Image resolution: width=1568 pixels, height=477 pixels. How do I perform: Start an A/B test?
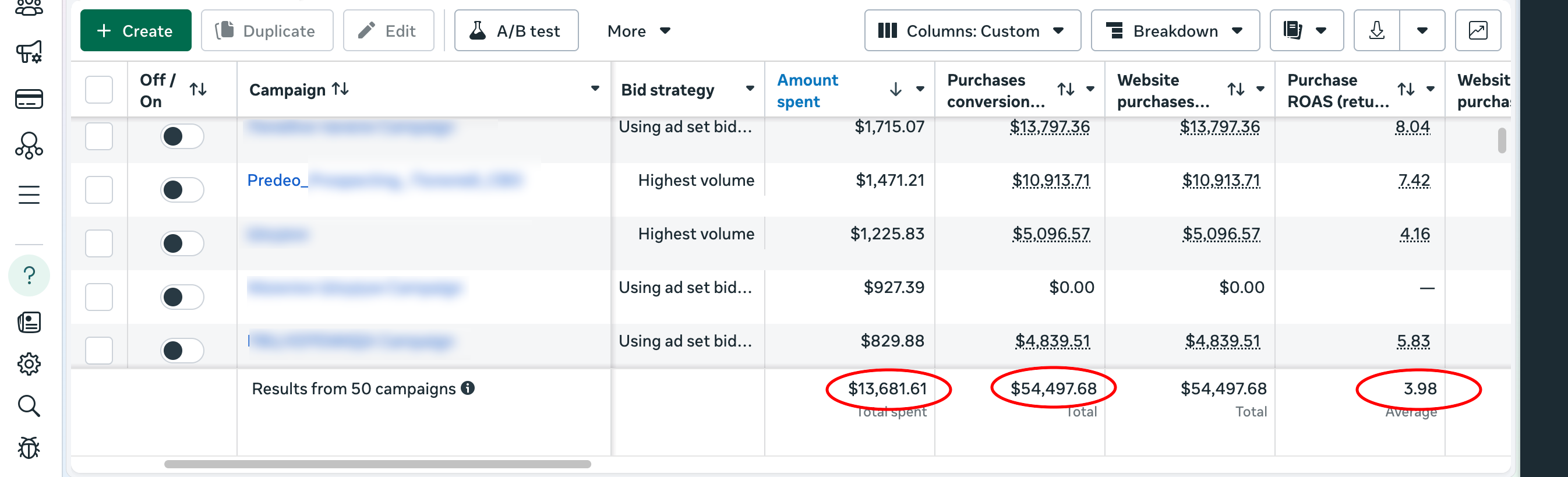(515, 30)
